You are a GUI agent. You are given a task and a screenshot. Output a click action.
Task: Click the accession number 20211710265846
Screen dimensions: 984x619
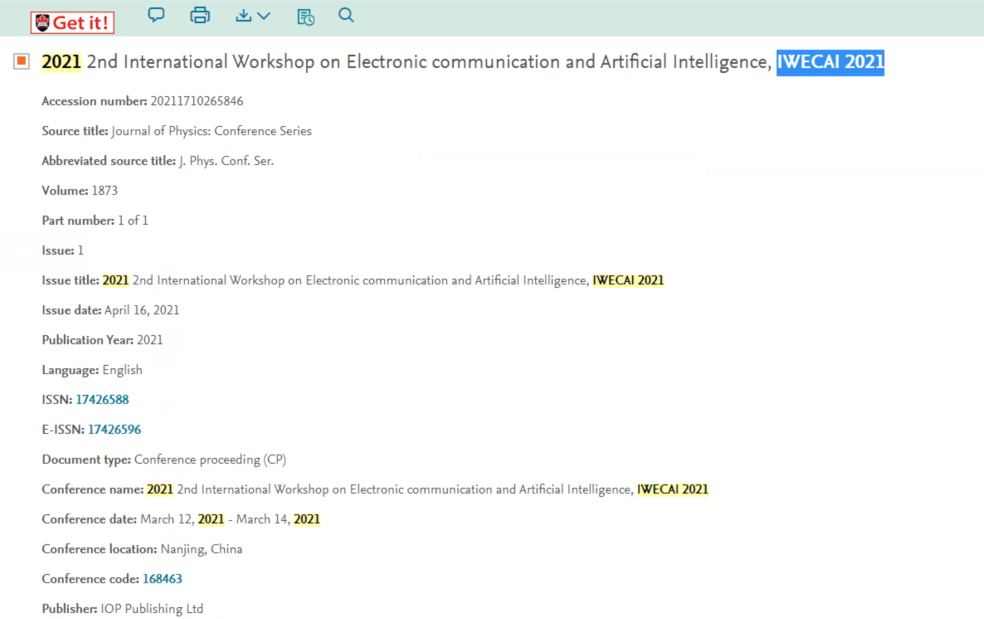coord(196,101)
